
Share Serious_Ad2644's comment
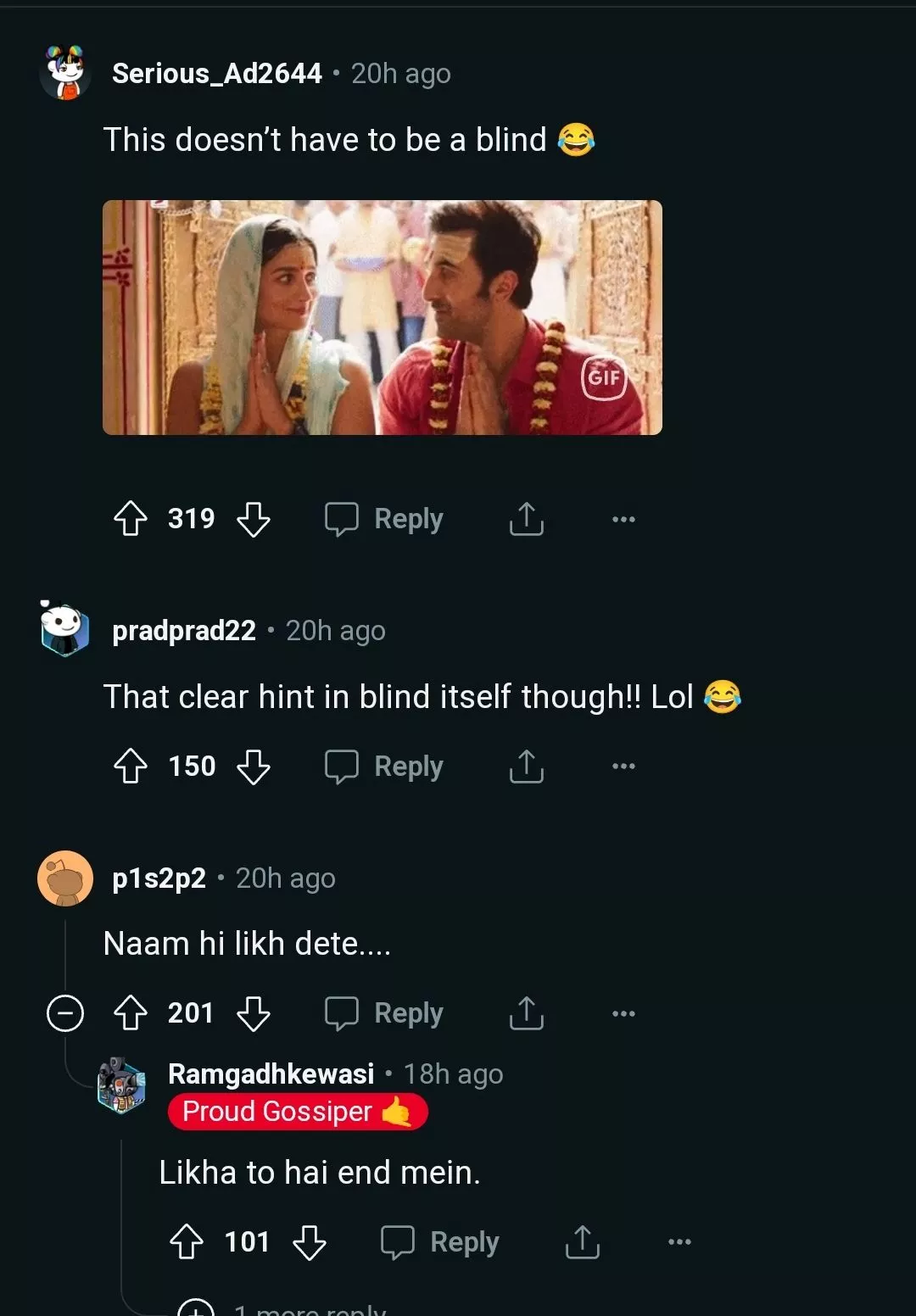pyautogui.click(x=526, y=519)
